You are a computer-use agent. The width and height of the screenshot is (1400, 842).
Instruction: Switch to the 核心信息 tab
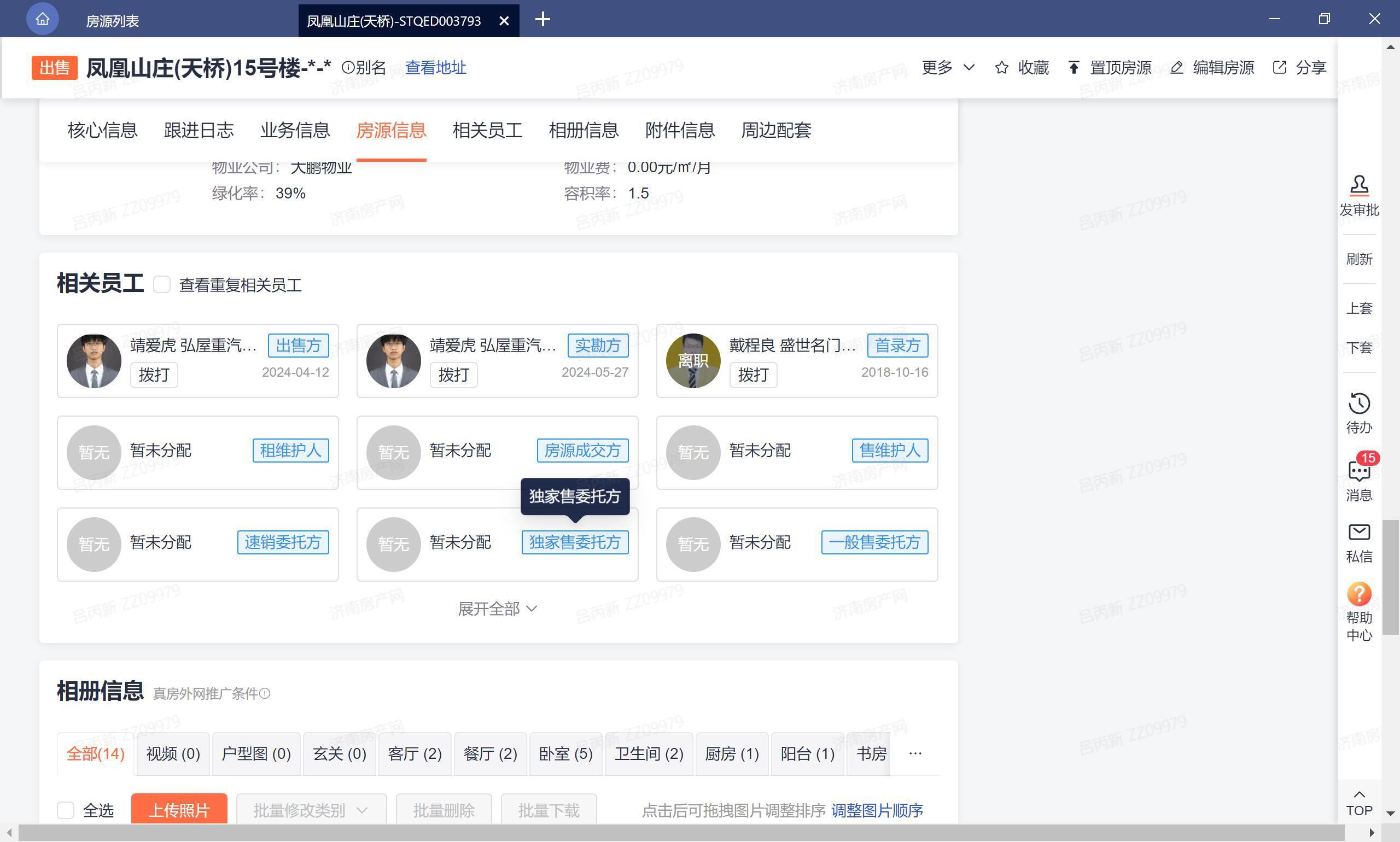[x=103, y=130]
